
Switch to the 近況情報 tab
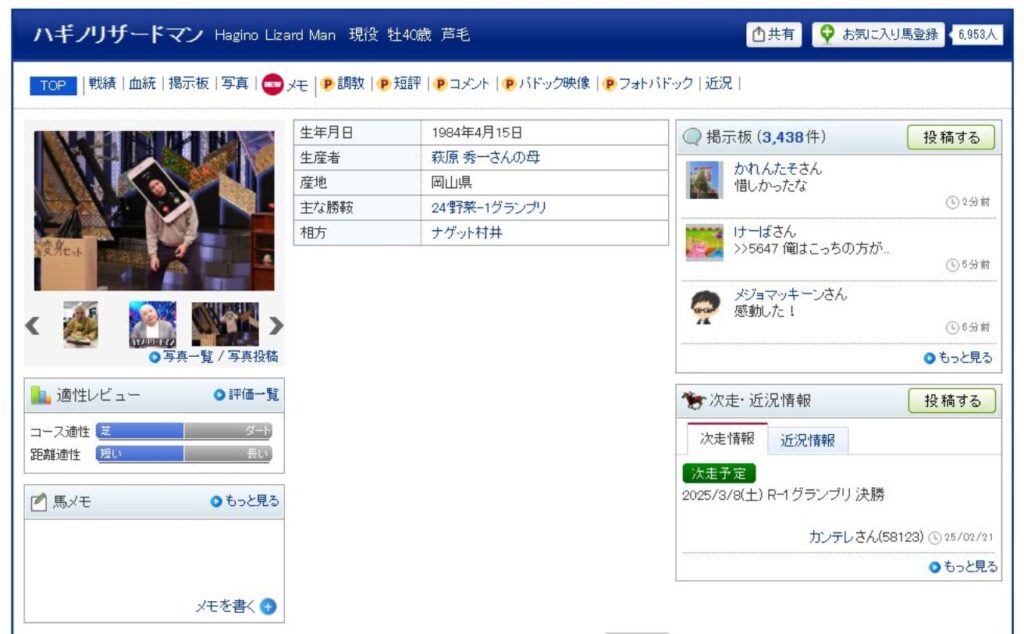pyautogui.click(x=807, y=440)
